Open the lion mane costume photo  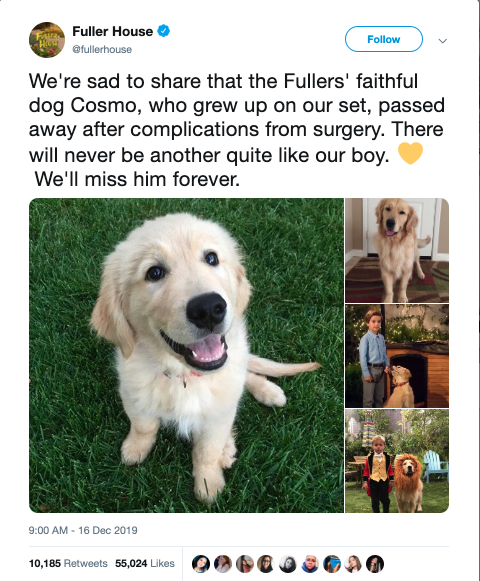397,461
